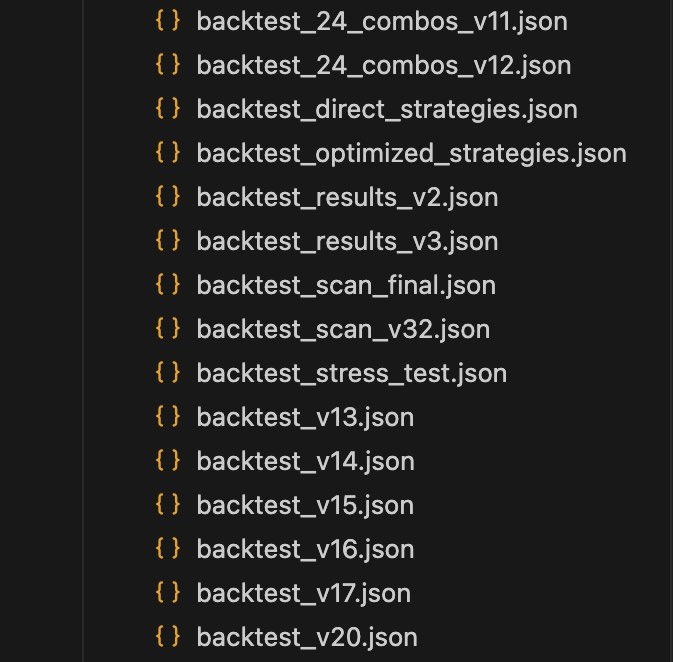Click JSON icon beside backtest_v20.json
The height and width of the screenshot is (662, 673).
click(167, 637)
